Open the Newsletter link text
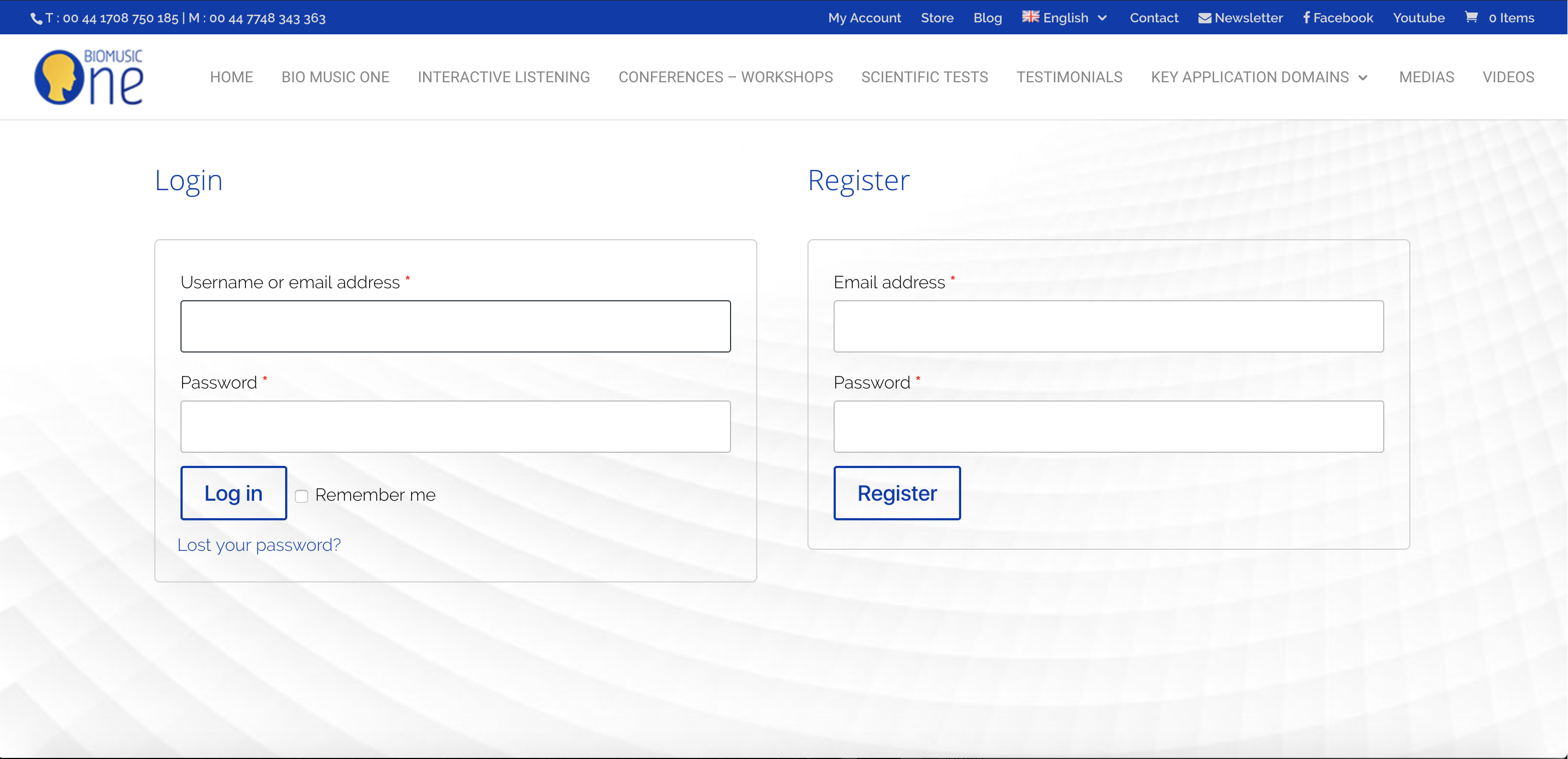 1249,17
